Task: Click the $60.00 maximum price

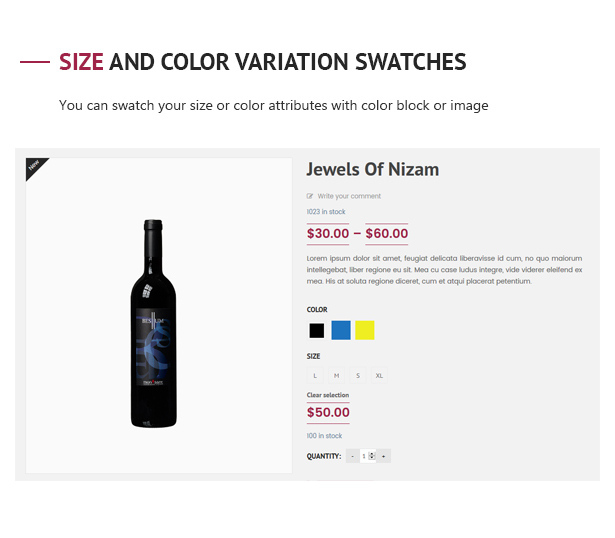Action: click(x=387, y=234)
